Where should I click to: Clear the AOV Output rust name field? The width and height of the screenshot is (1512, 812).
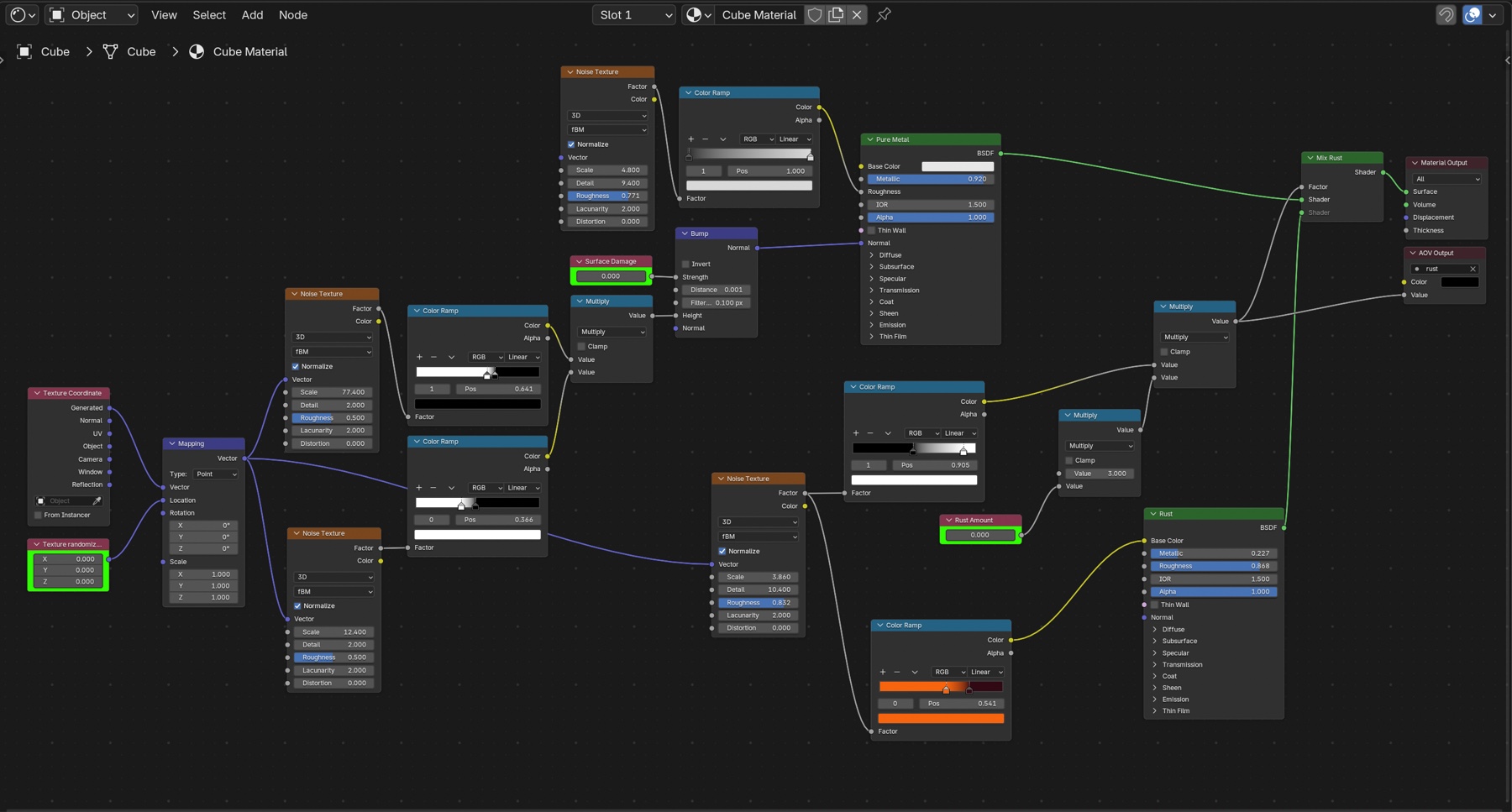[x=1473, y=269]
